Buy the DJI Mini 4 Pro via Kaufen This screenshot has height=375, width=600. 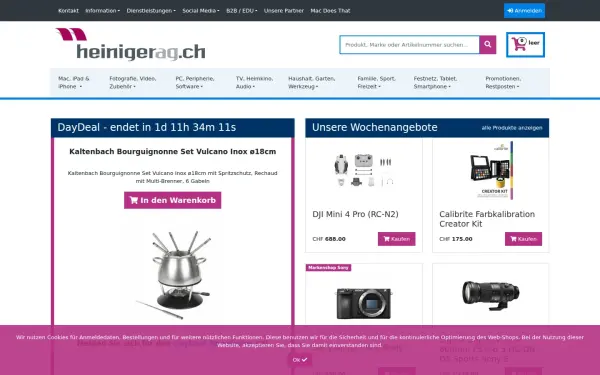pyautogui.click(x=396, y=239)
